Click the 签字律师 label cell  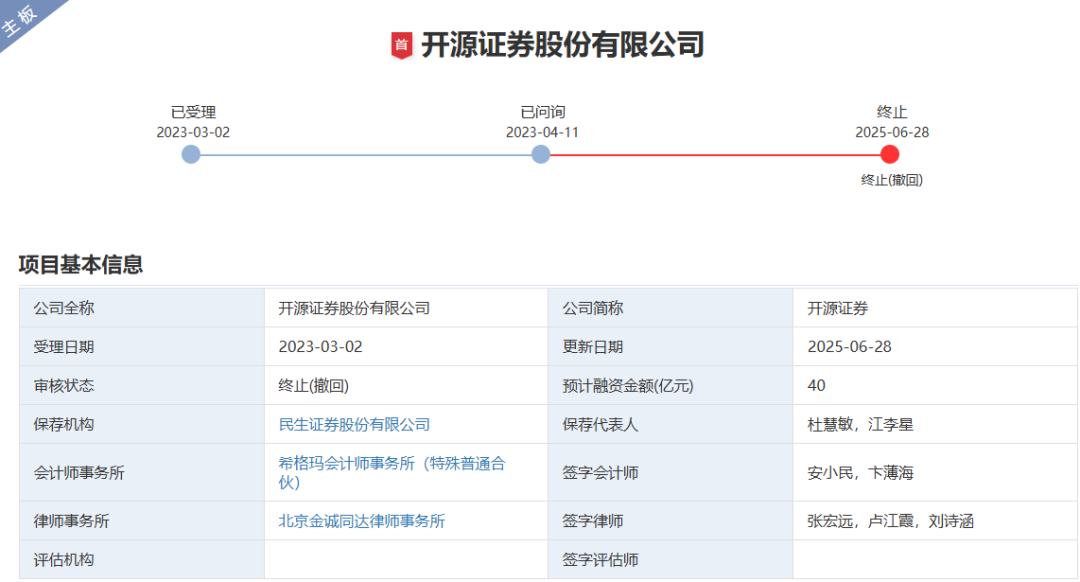pos(670,521)
